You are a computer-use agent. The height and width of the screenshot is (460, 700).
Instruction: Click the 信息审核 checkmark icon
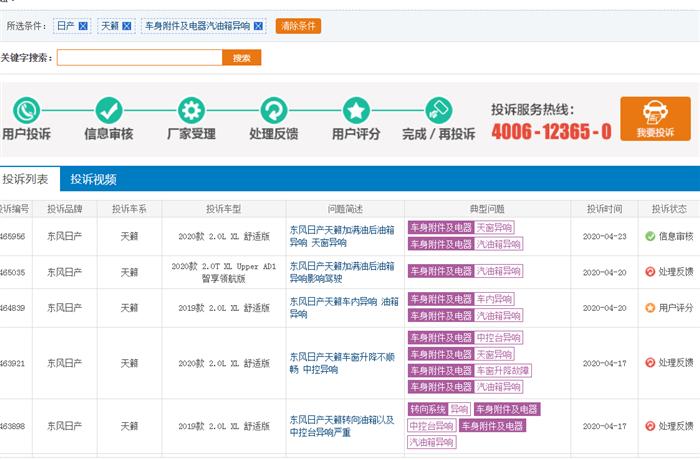(109, 110)
